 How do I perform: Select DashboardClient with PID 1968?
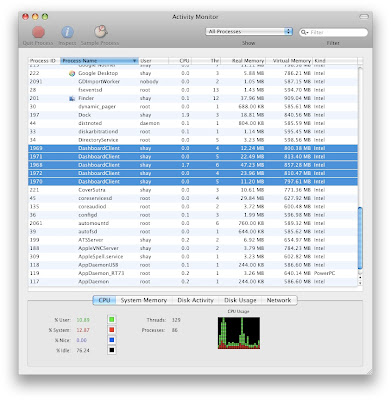point(193,165)
